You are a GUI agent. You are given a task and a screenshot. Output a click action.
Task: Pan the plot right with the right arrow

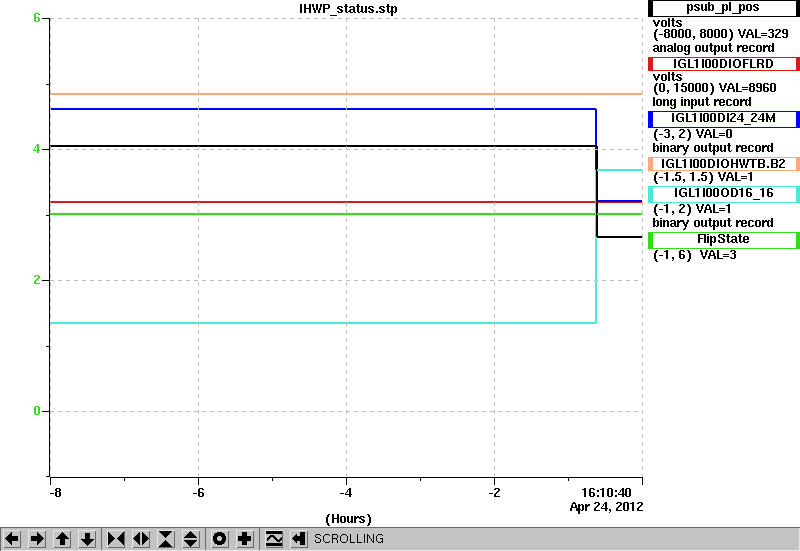pyautogui.click(x=37, y=539)
